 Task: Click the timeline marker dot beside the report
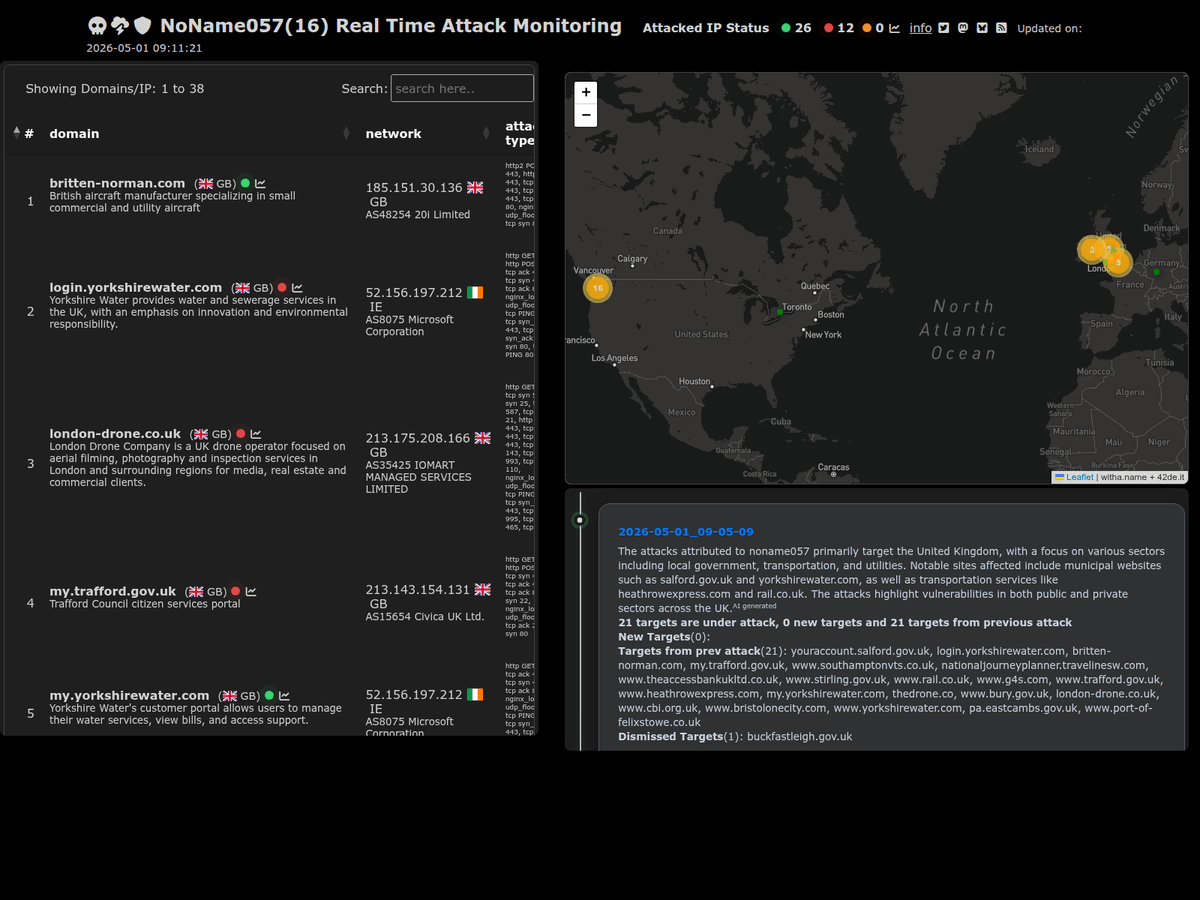tap(580, 520)
